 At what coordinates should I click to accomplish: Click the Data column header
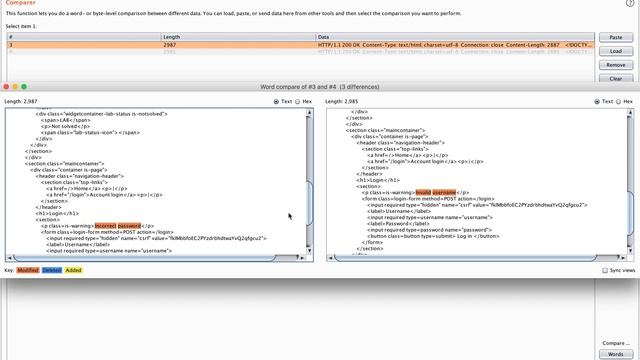[x=455, y=37]
